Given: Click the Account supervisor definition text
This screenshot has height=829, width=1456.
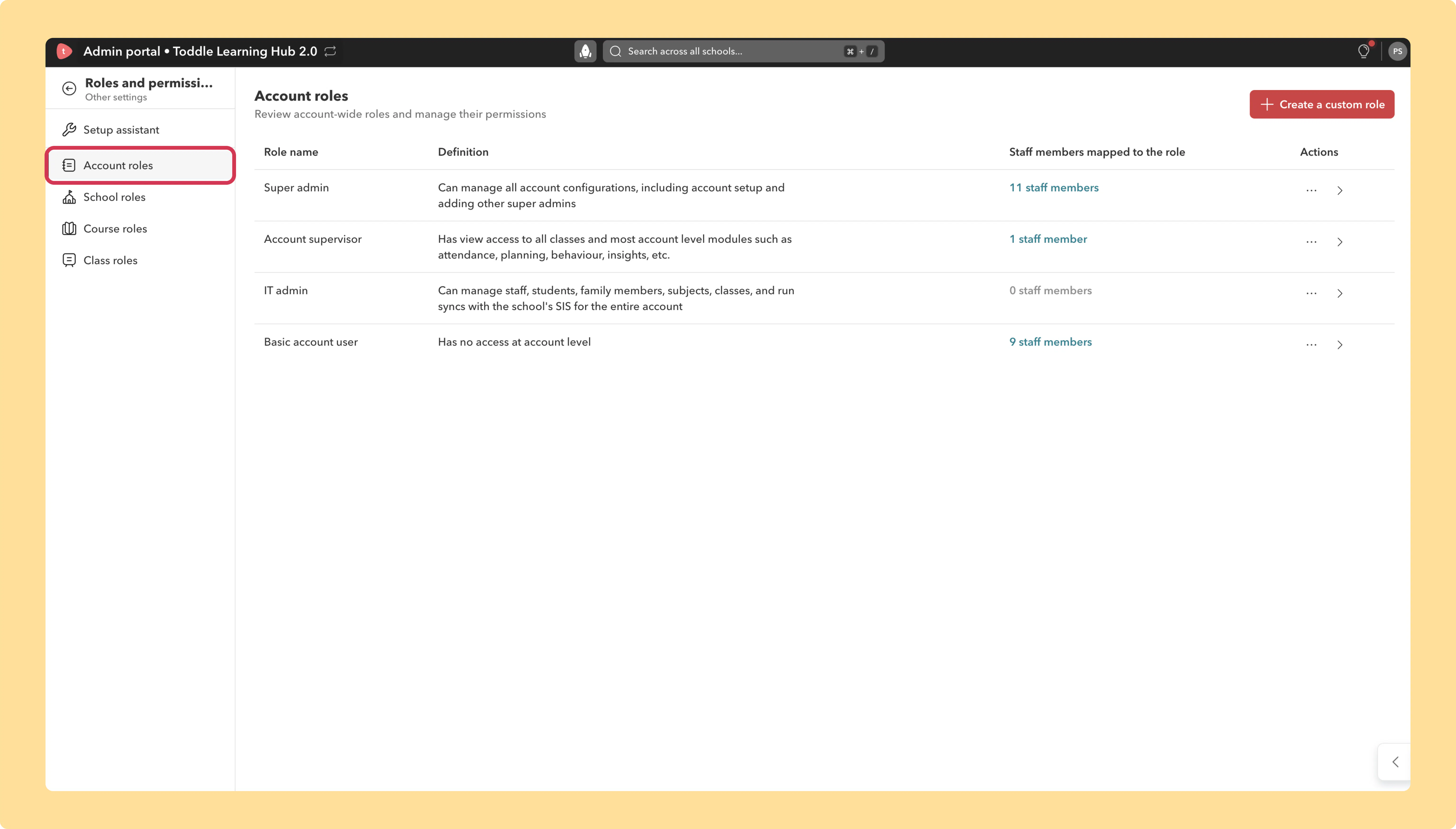Looking at the screenshot, I should (615, 247).
